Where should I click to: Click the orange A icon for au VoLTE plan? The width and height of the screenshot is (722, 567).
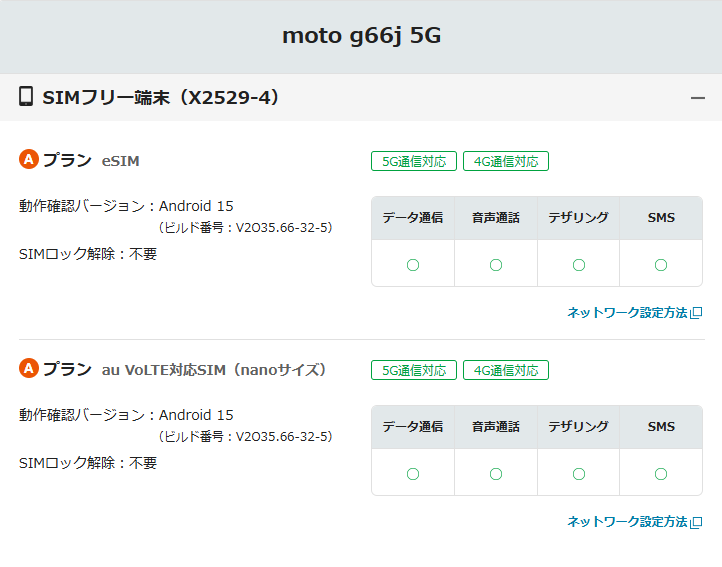[x=28, y=369]
